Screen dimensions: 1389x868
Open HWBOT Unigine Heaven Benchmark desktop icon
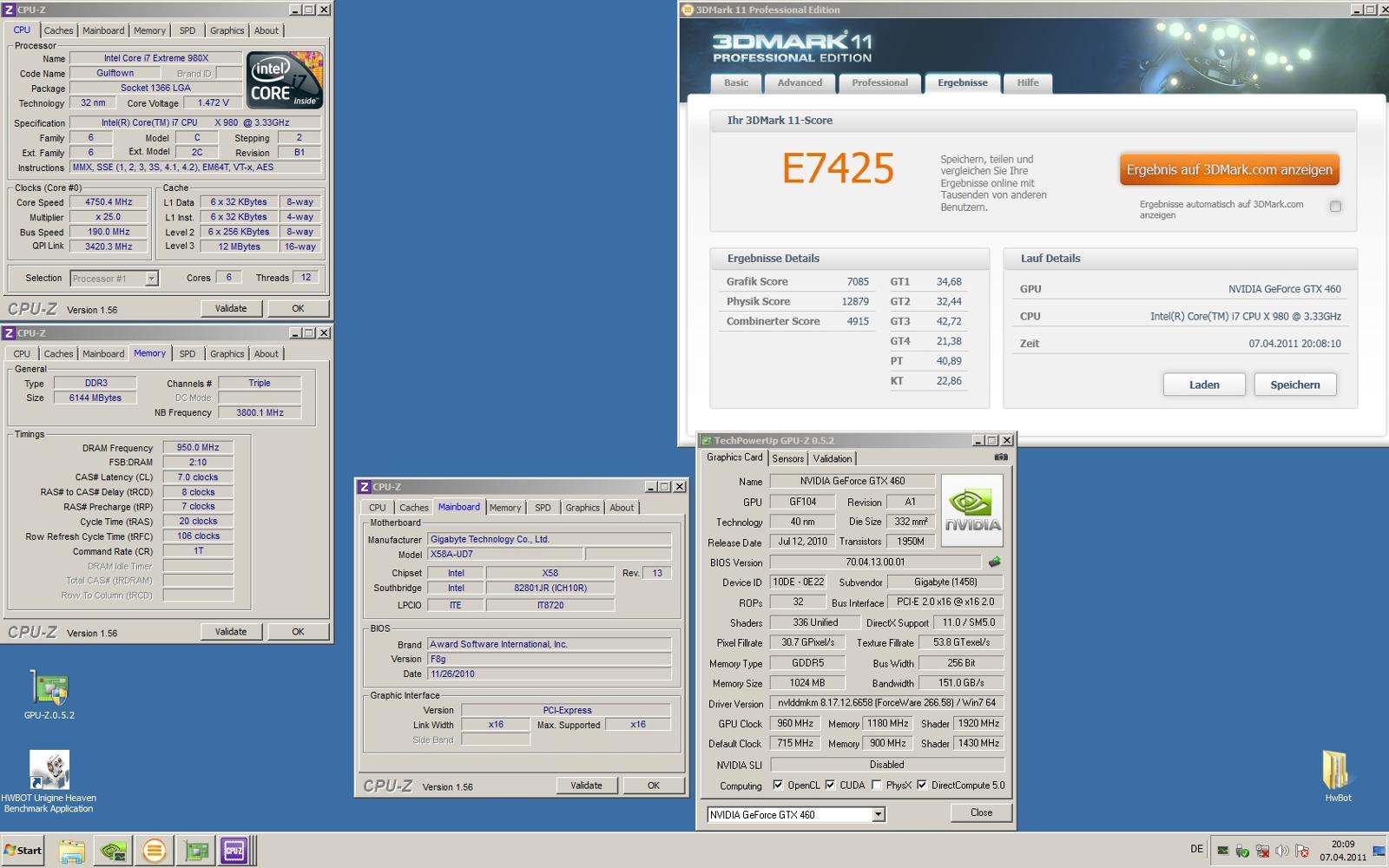[49, 781]
